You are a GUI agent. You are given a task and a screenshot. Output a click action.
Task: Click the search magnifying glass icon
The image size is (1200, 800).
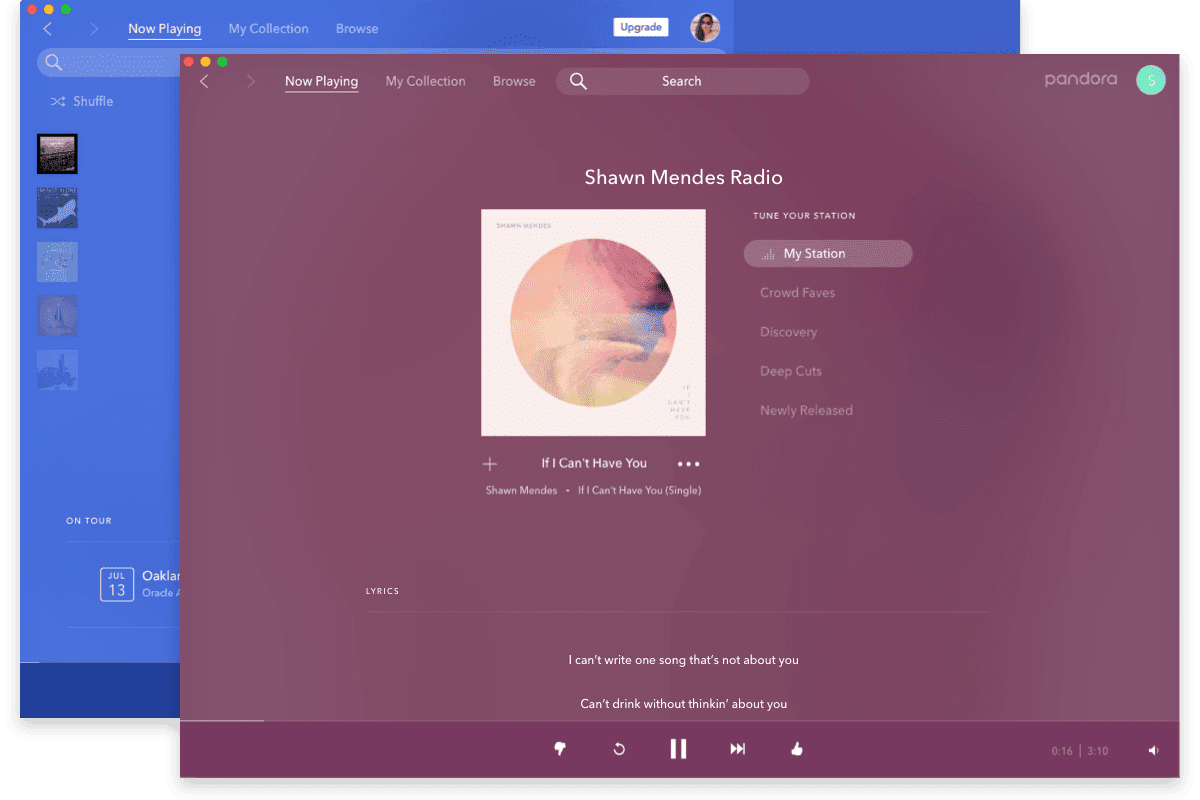(x=578, y=81)
